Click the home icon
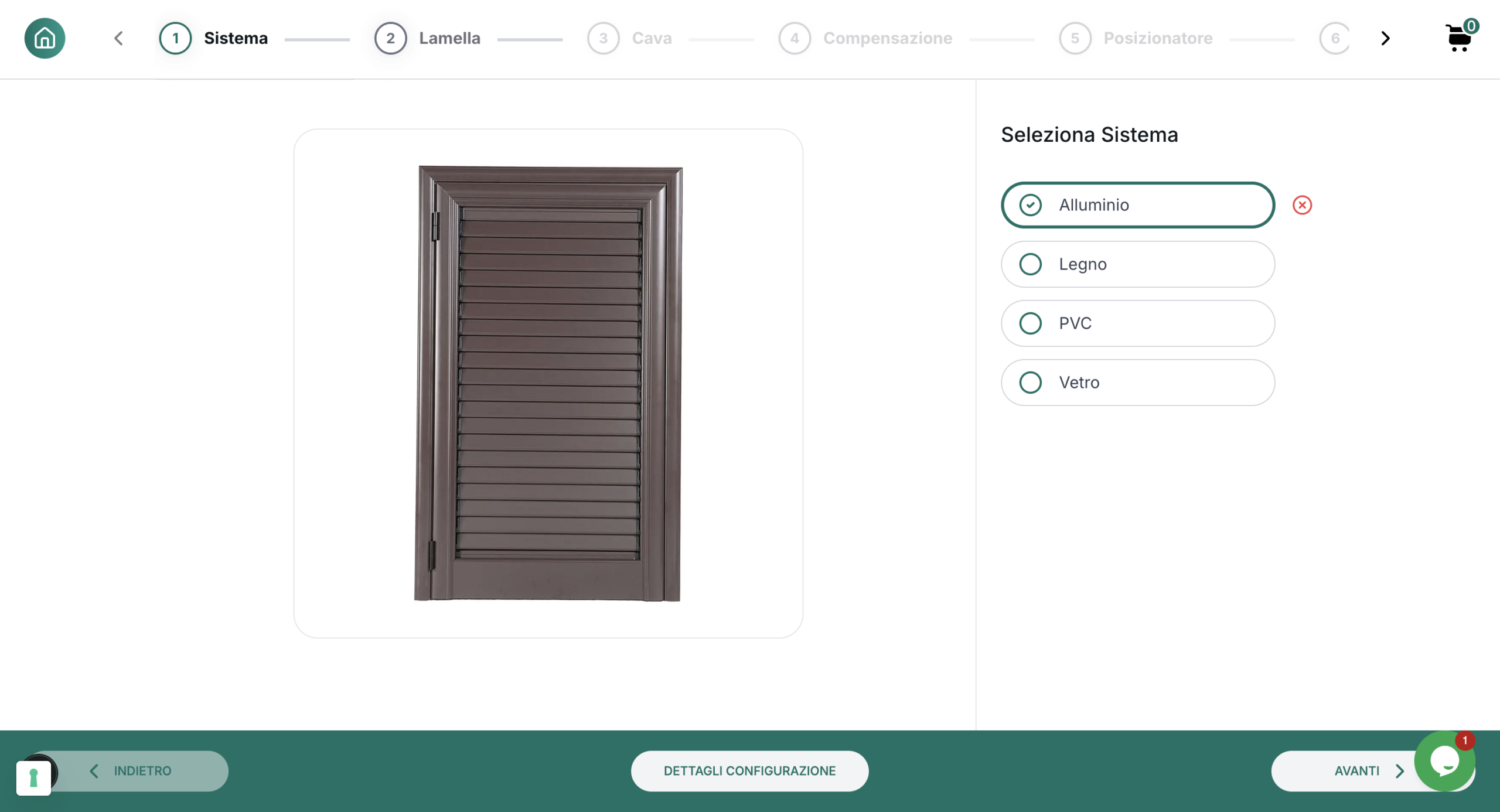The height and width of the screenshot is (812, 1500). pyautogui.click(x=45, y=38)
